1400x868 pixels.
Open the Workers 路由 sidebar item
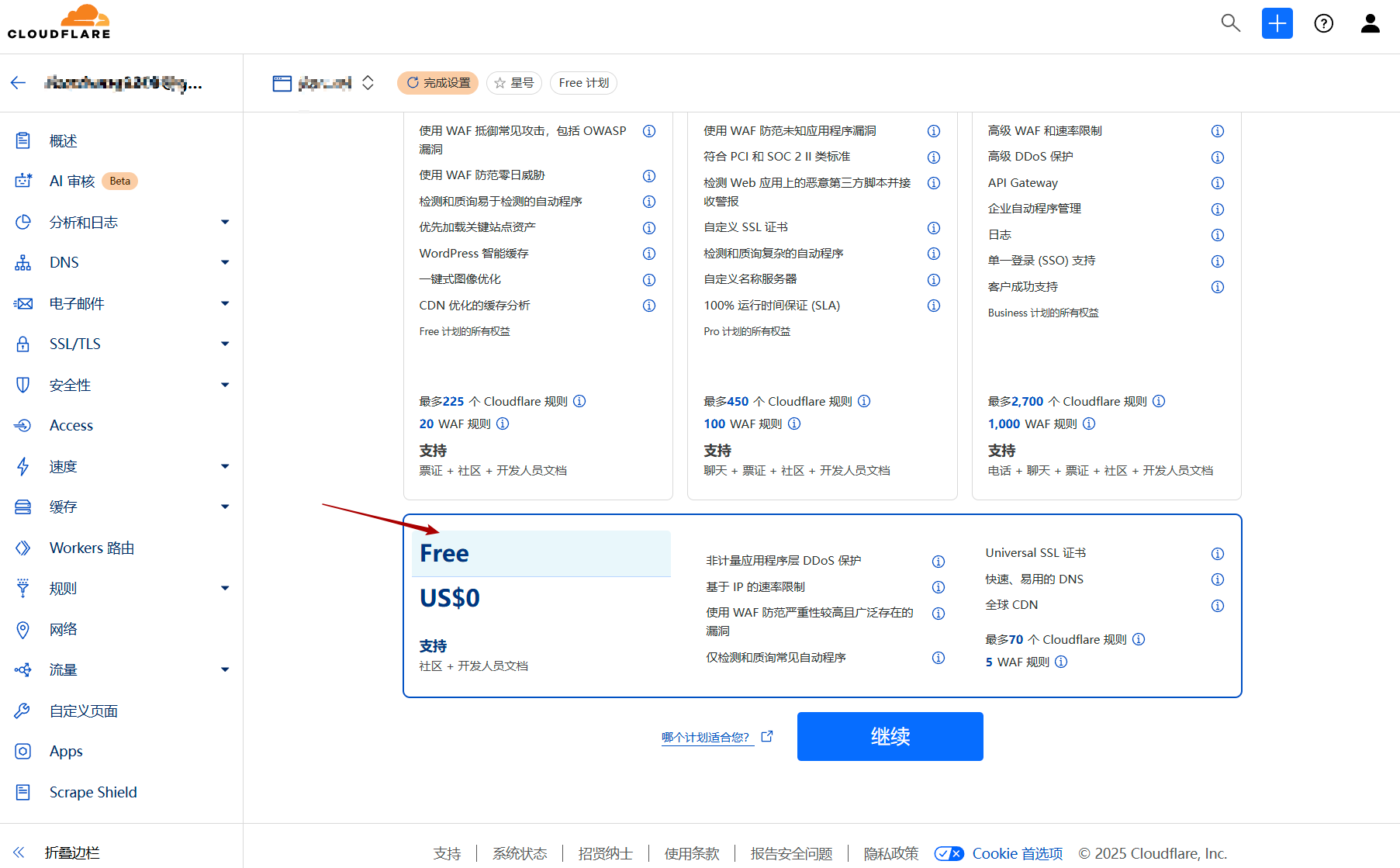coord(92,548)
